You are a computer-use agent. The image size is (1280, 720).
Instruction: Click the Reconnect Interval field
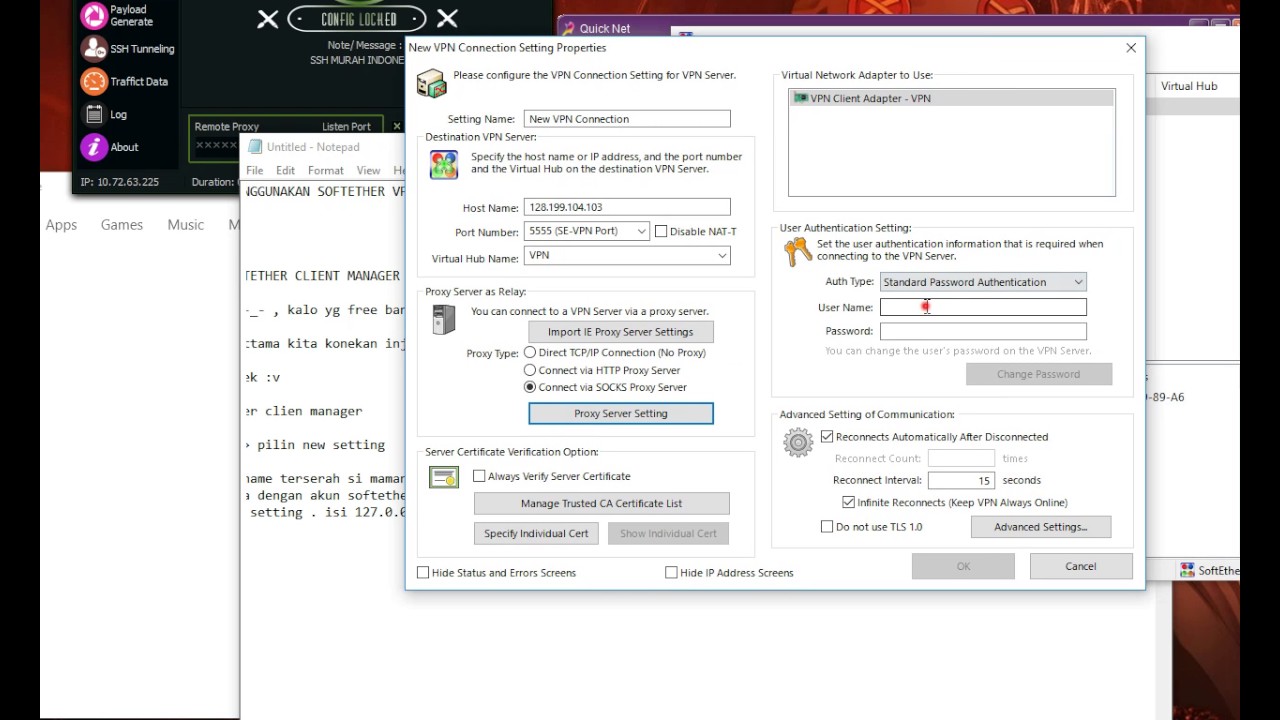pos(961,480)
